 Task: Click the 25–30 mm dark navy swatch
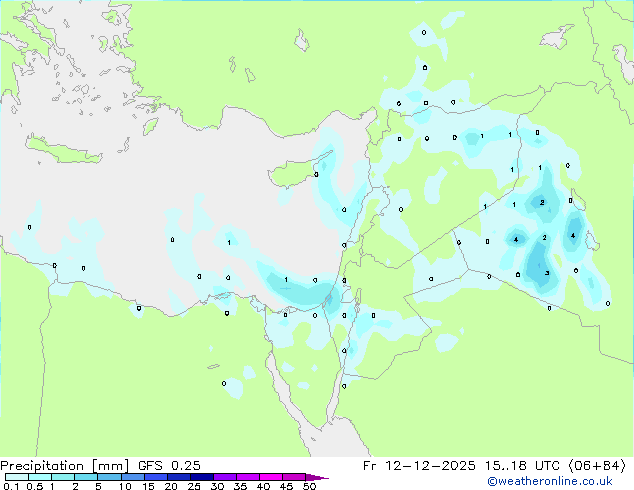(x=201, y=477)
